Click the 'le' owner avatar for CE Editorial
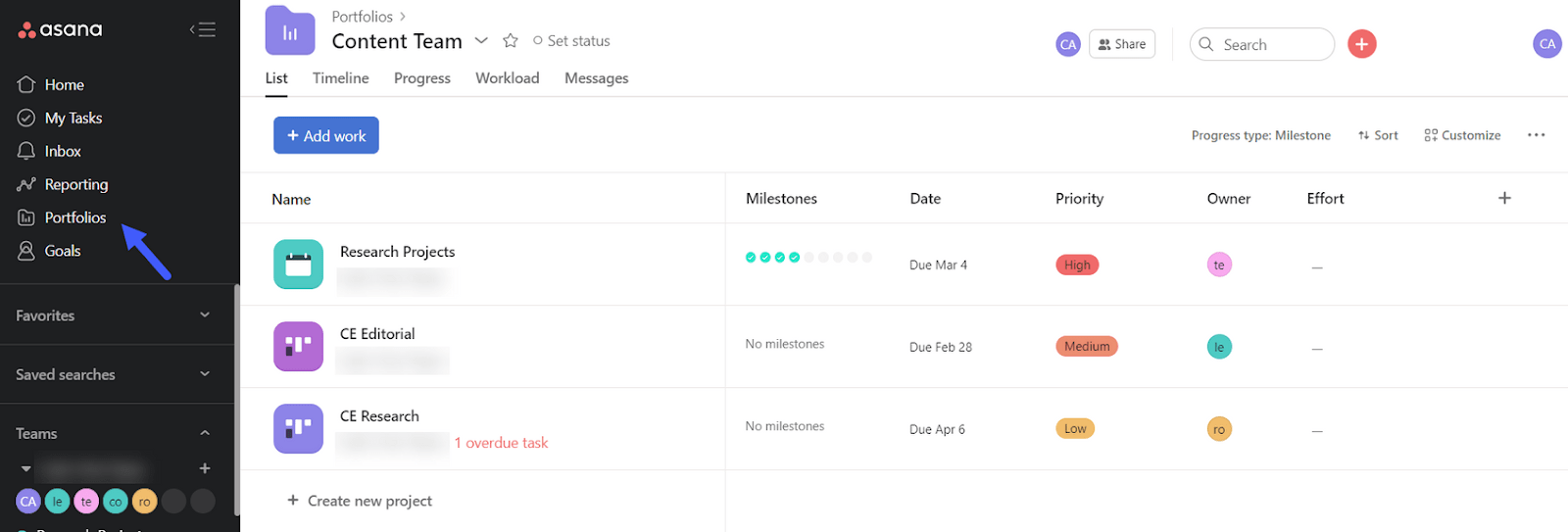This screenshot has width=1568, height=532. pos(1219,347)
